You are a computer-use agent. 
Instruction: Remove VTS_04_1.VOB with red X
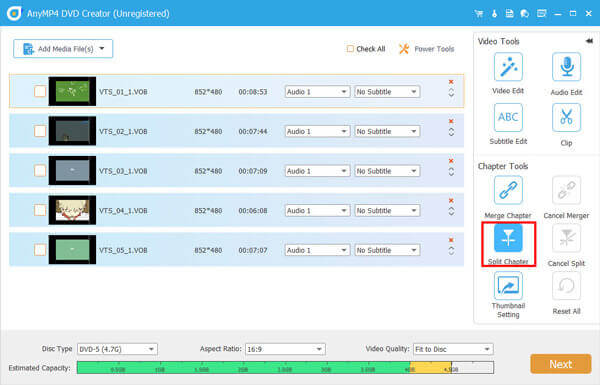pyautogui.click(x=451, y=201)
